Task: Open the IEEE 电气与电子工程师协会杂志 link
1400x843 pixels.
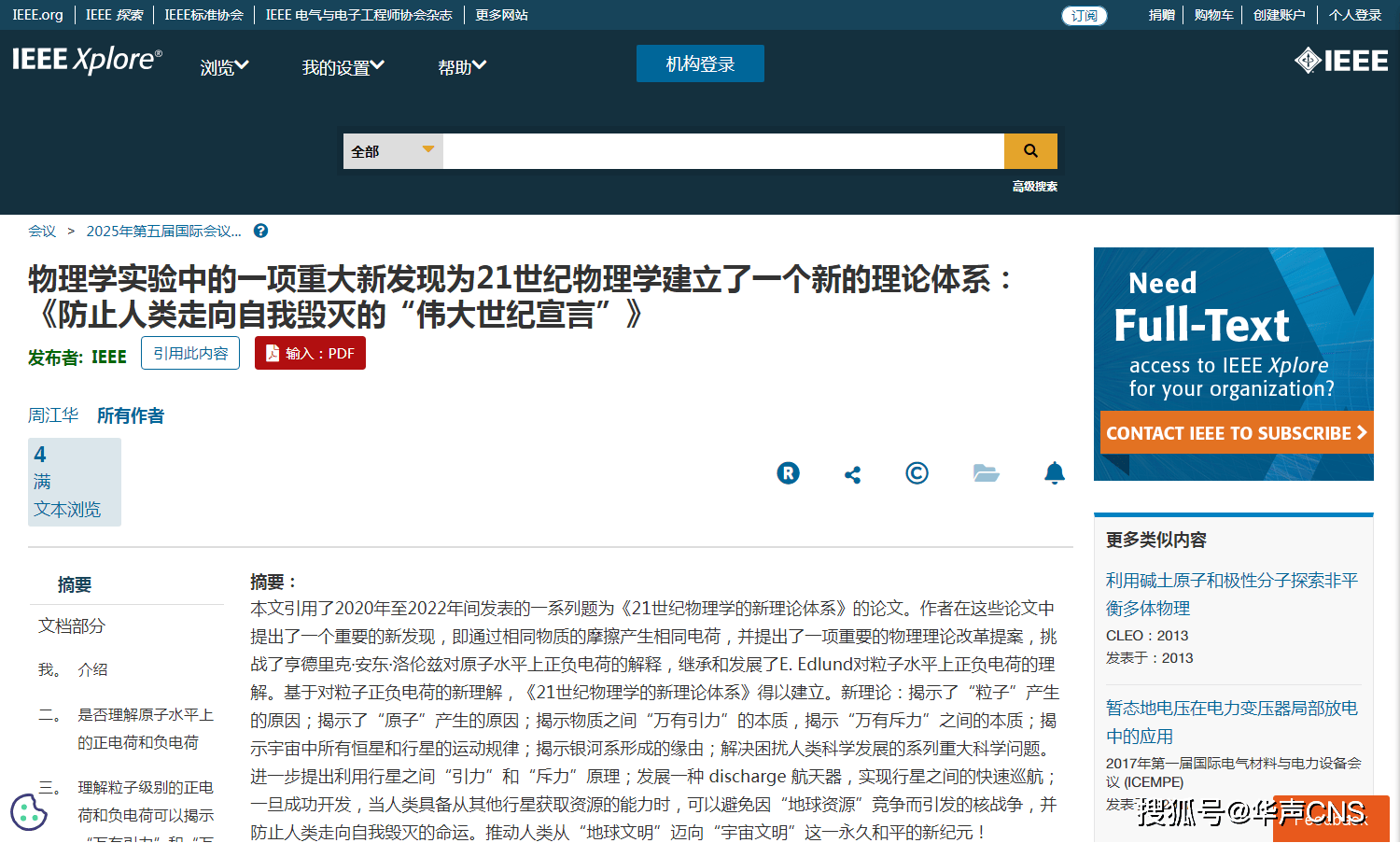Action: [x=358, y=15]
